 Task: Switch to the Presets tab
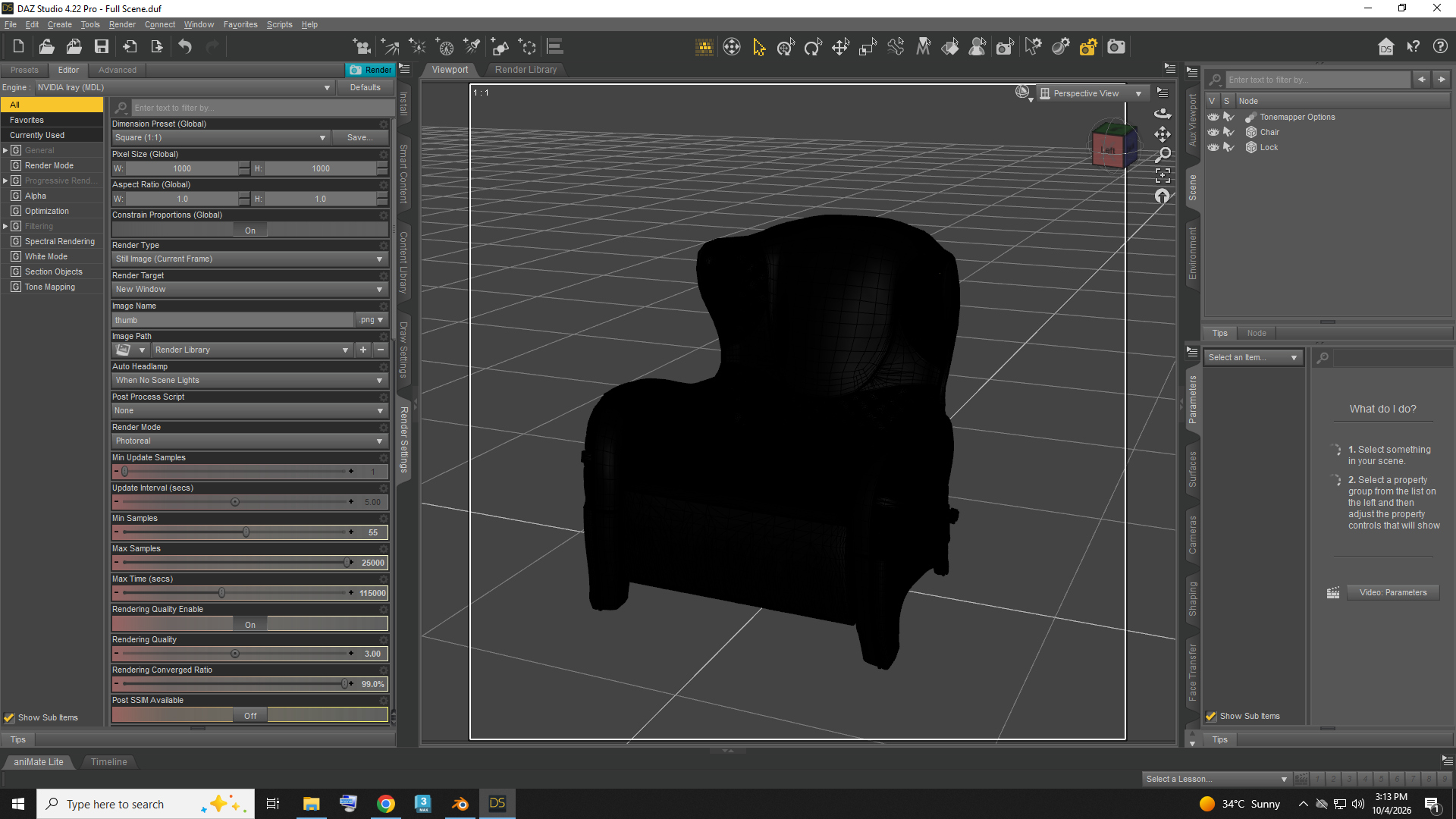click(x=24, y=70)
